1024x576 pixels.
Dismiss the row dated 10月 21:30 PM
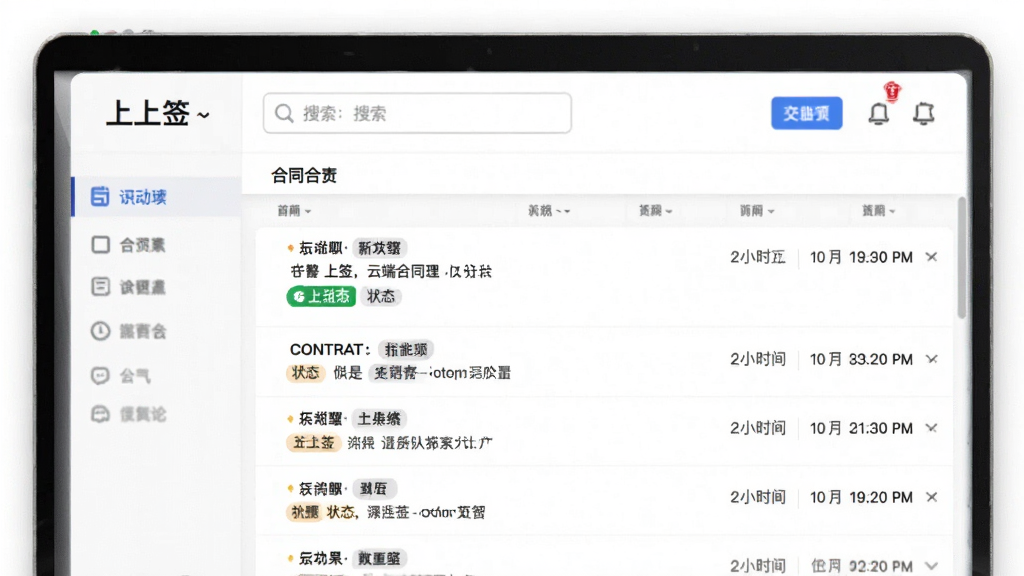pyautogui.click(x=931, y=428)
